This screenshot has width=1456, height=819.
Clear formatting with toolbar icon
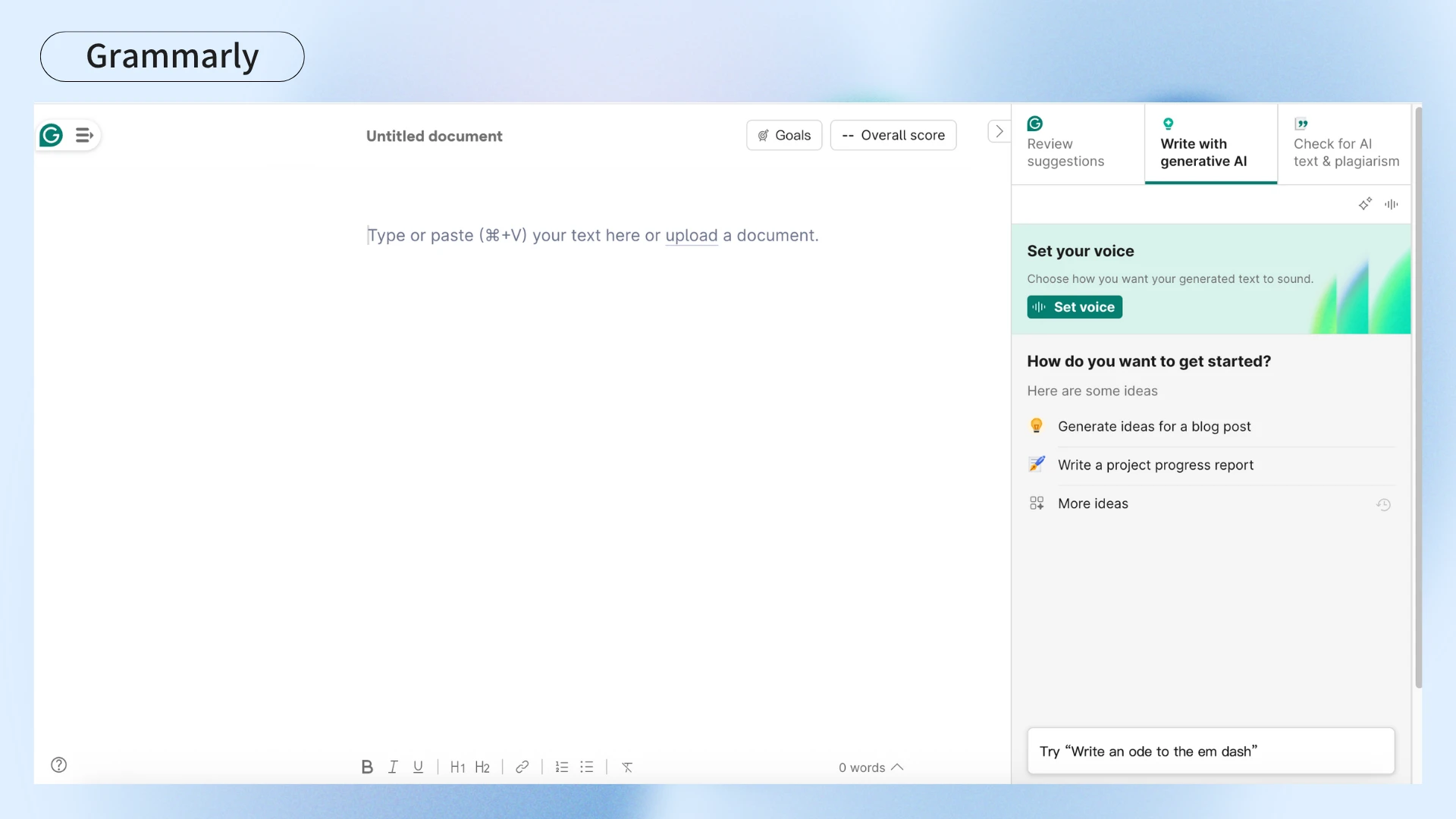click(x=627, y=767)
